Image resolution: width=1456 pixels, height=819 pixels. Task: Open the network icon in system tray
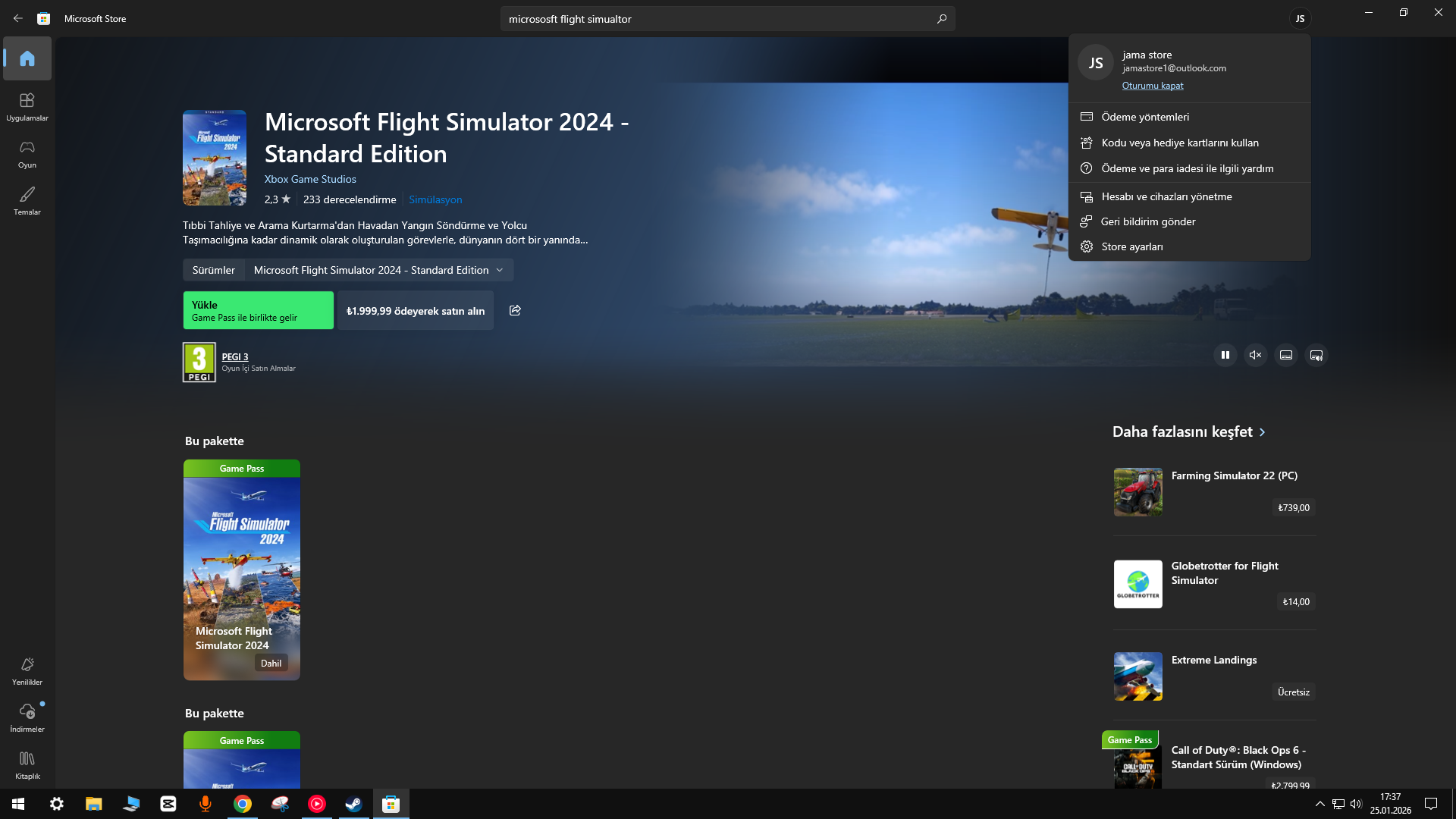click(1338, 804)
